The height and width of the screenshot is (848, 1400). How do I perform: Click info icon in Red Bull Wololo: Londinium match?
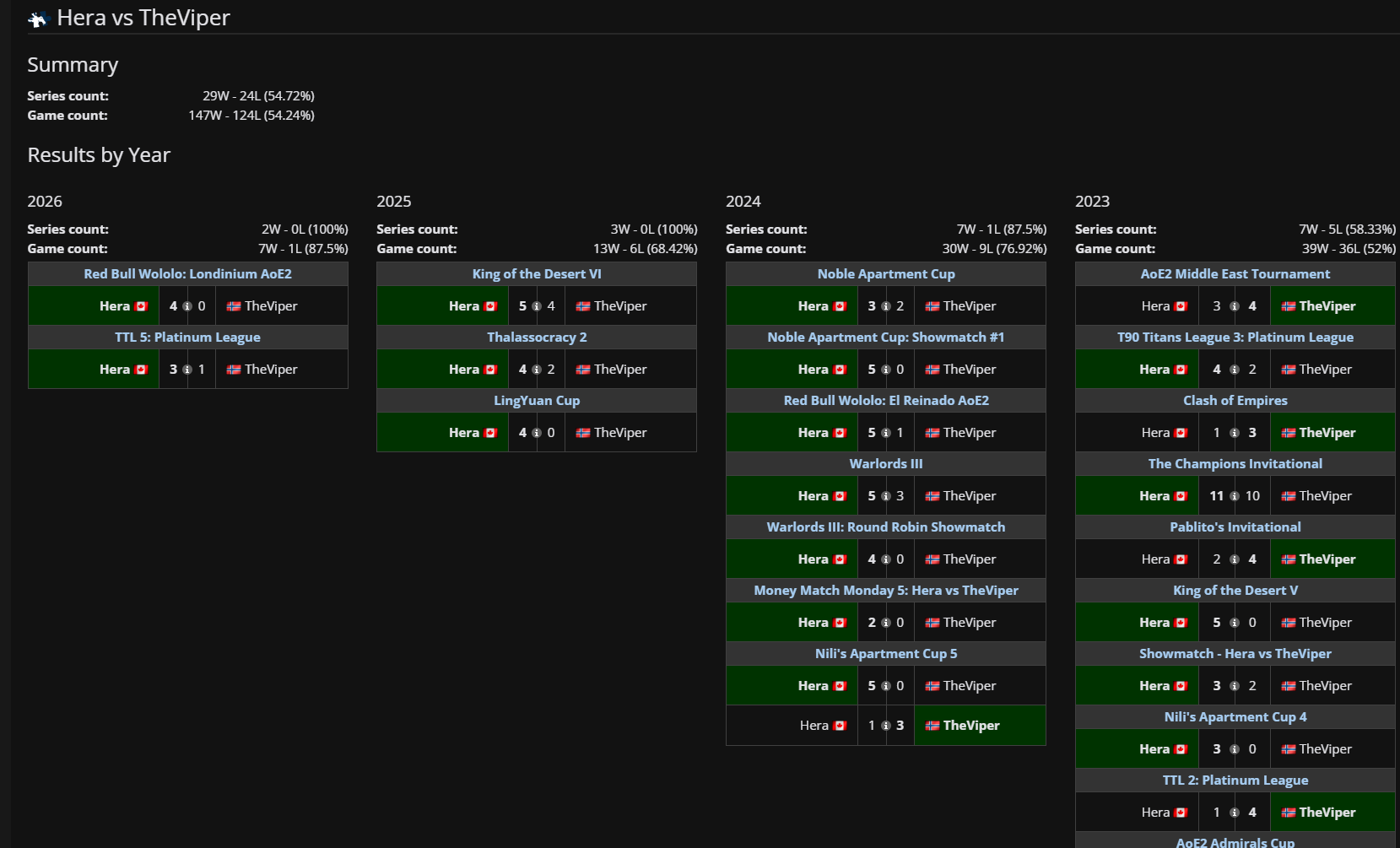pyautogui.click(x=187, y=306)
